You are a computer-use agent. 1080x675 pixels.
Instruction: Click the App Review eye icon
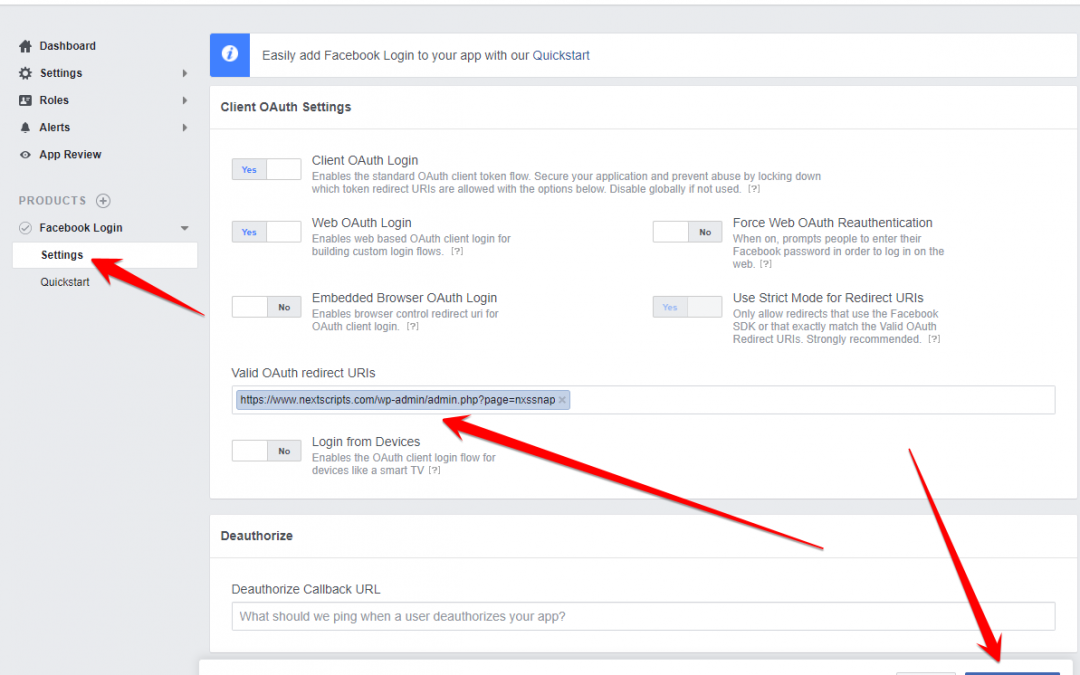(25, 155)
